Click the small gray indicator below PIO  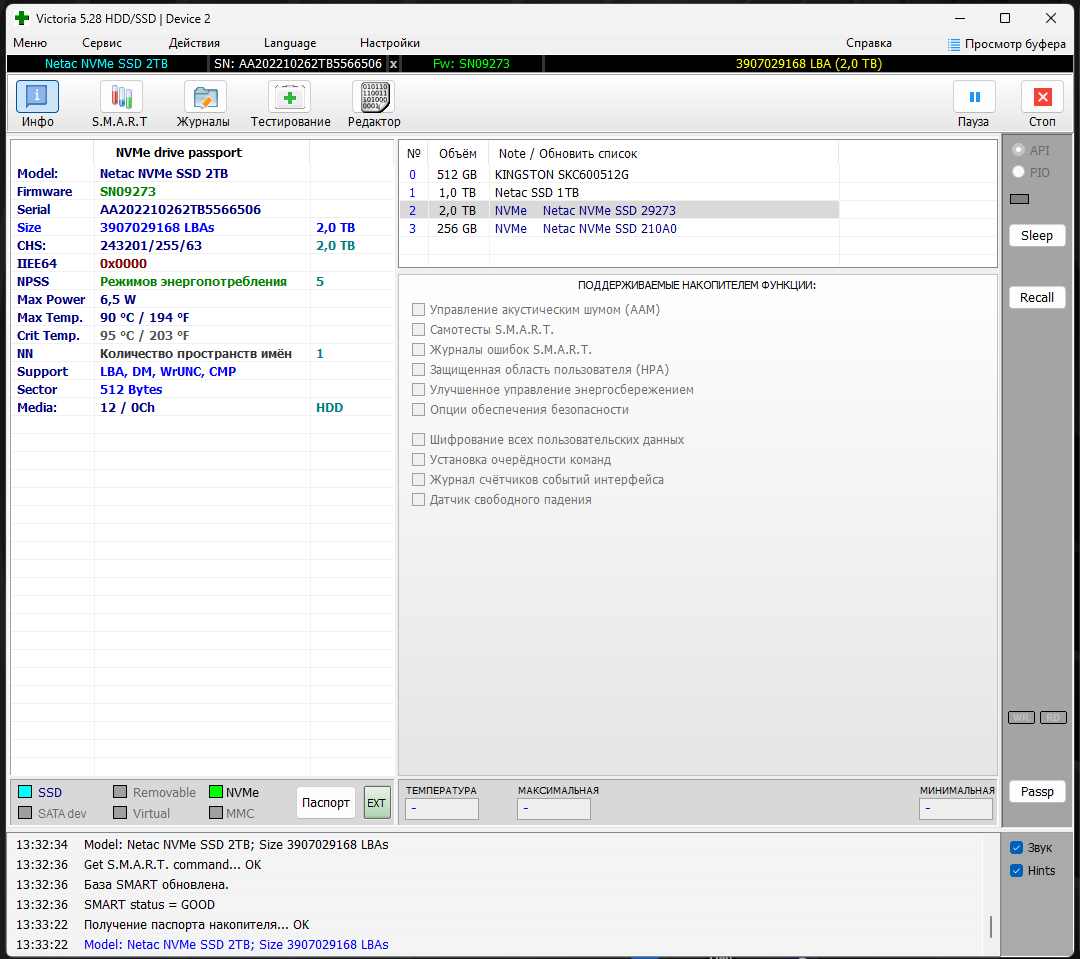[1019, 199]
